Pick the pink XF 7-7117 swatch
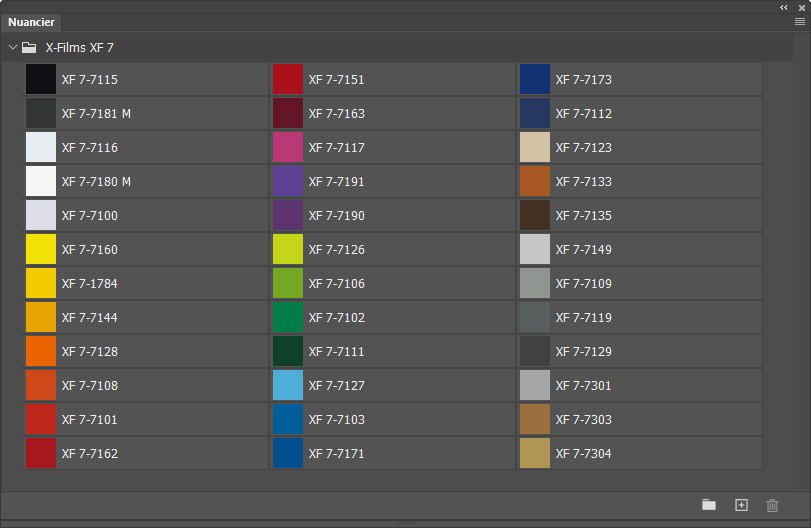Viewport: 811px width, 528px height. click(288, 147)
